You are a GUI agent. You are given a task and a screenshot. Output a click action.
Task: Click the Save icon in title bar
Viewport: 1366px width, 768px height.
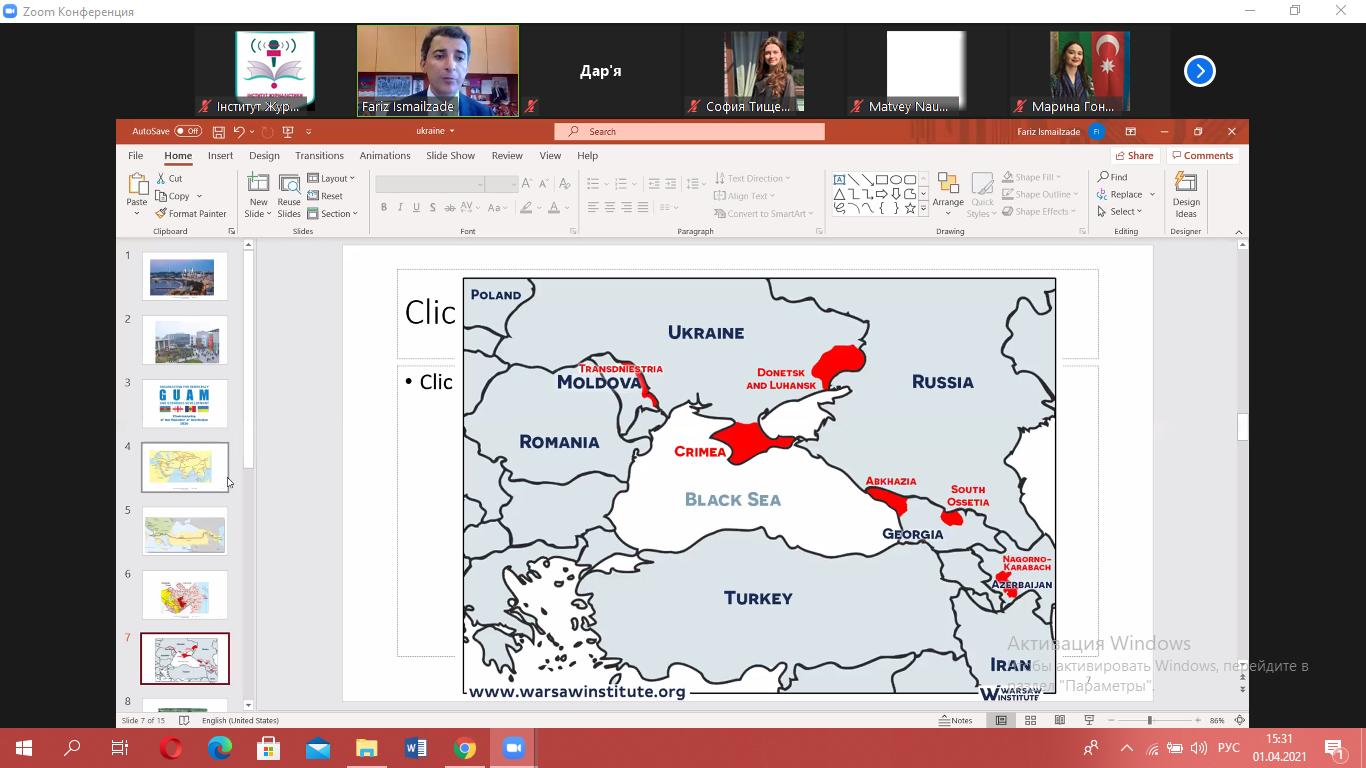[x=219, y=131]
